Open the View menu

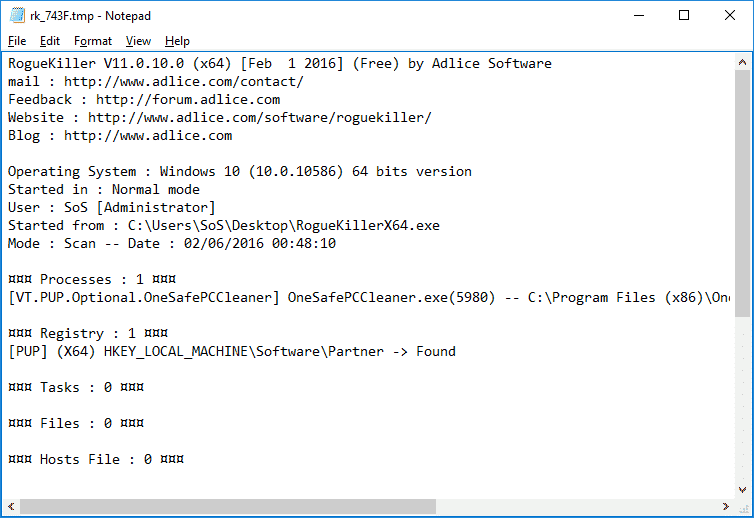click(139, 41)
